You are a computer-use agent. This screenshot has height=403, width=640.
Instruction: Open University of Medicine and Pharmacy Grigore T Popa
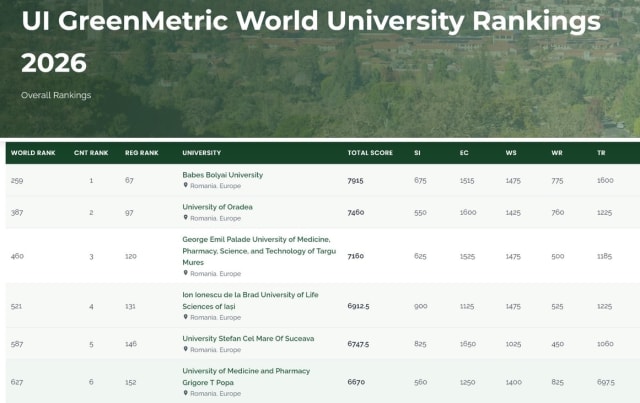pos(246,377)
